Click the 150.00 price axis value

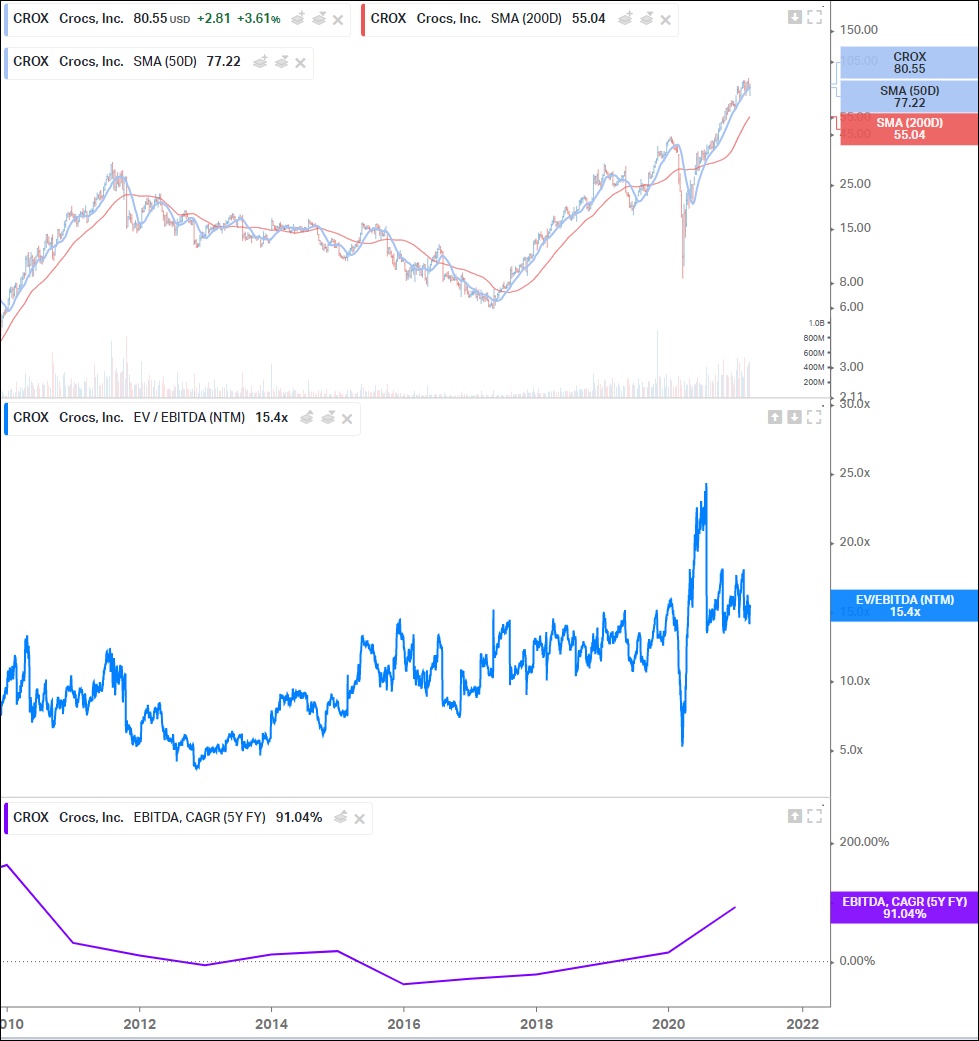click(858, 30)
